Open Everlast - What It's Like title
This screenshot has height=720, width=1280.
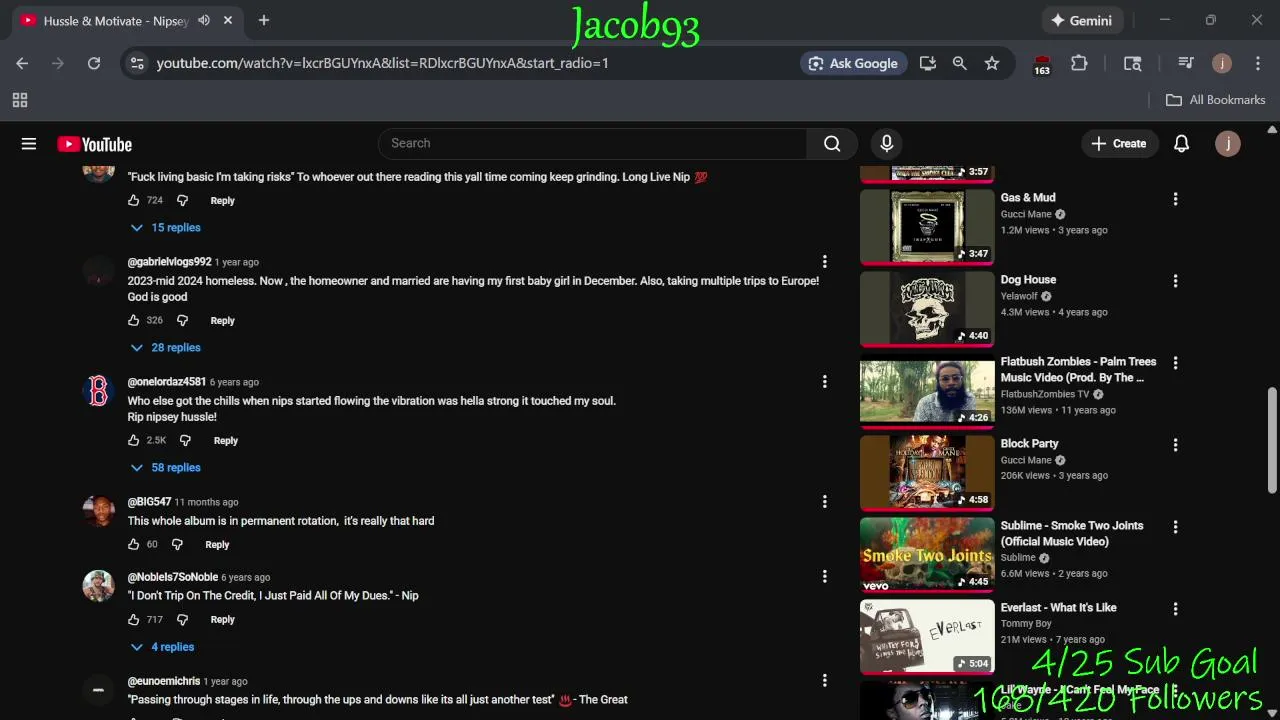(x=1058, y=608)
